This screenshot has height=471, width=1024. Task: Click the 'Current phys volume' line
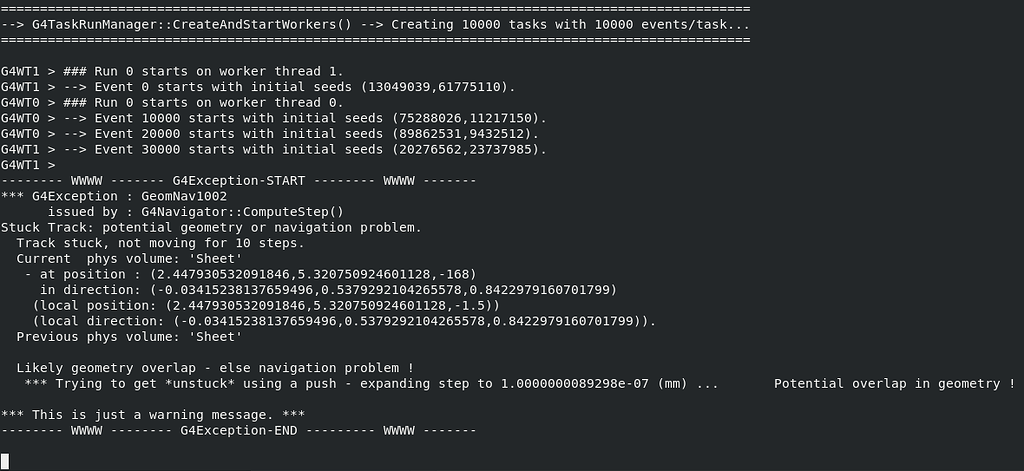click(128, 259)
